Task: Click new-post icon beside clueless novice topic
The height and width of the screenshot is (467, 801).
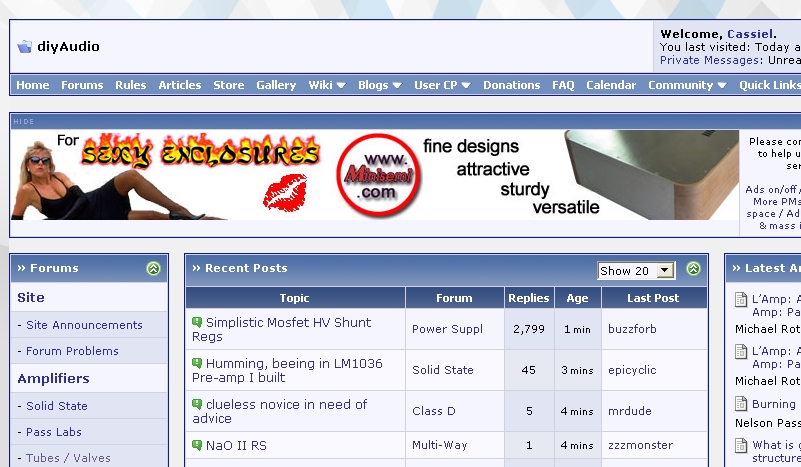Action: coord(197,404)
